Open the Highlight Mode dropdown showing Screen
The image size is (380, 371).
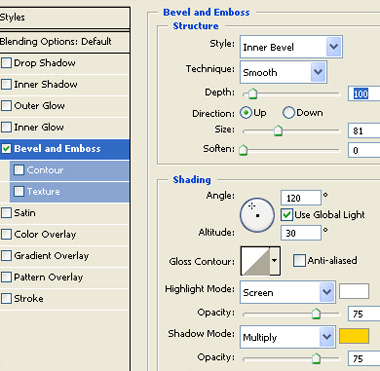click(288, 292)
